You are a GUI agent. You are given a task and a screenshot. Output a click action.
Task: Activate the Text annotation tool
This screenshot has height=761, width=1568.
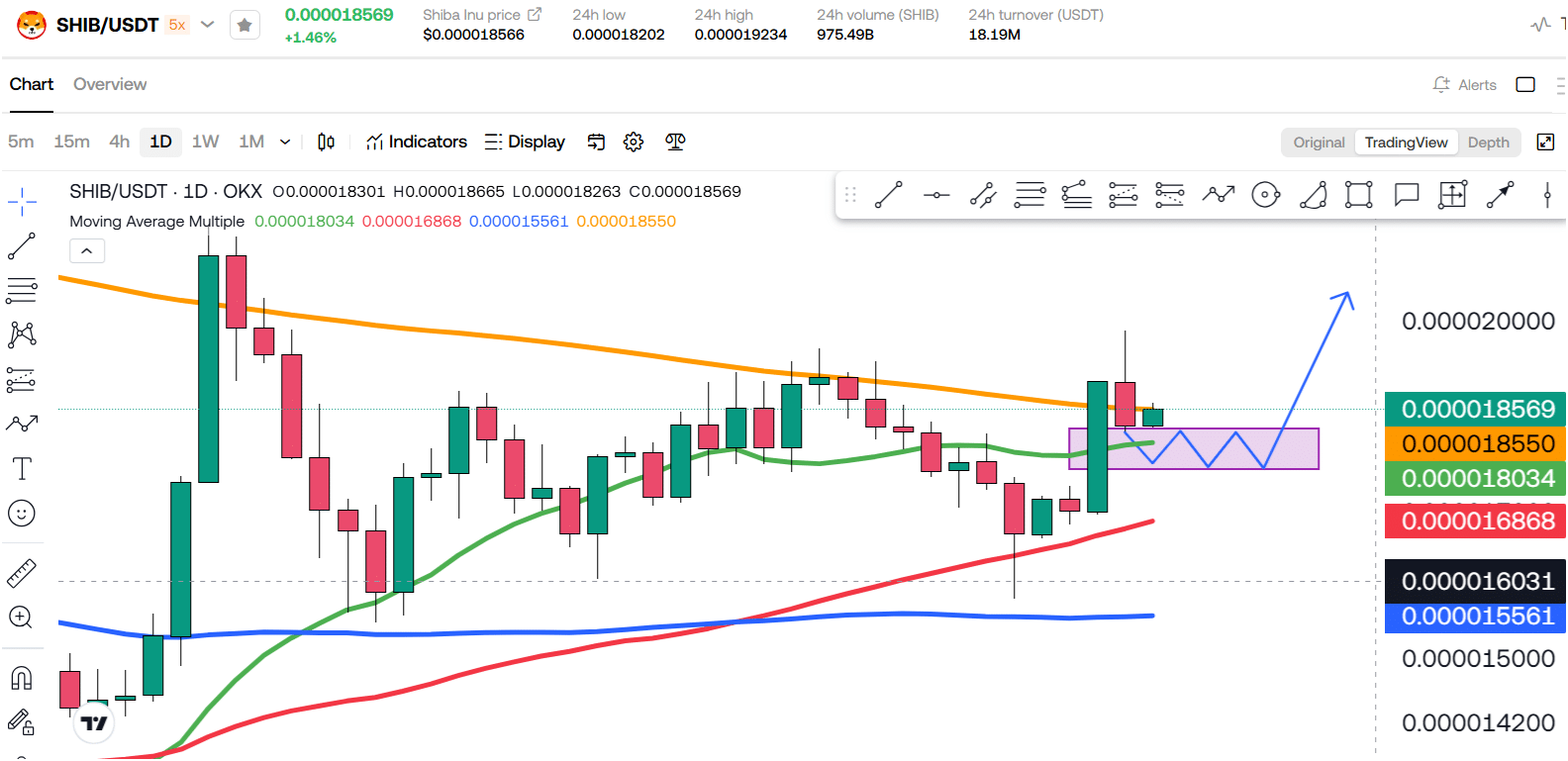(22, 468)
